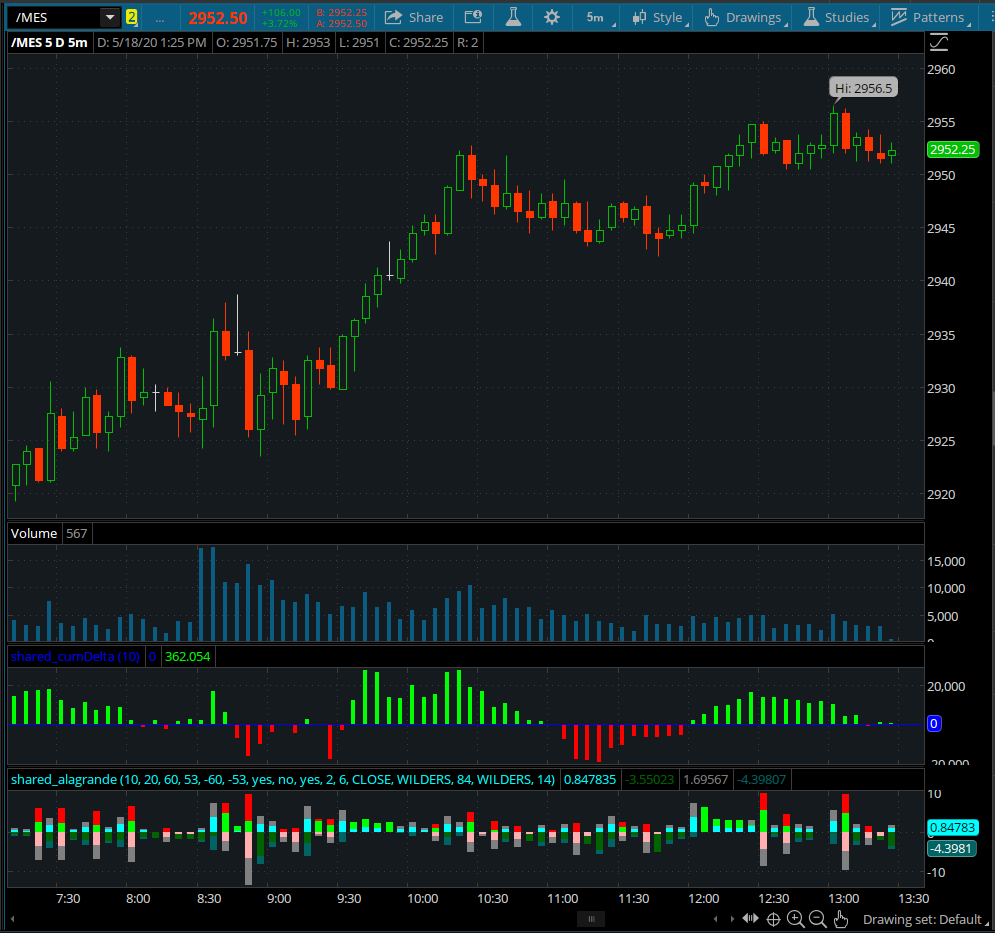Click the crosshair pan icon
The image size is (995, 933).
coord(774,919)
